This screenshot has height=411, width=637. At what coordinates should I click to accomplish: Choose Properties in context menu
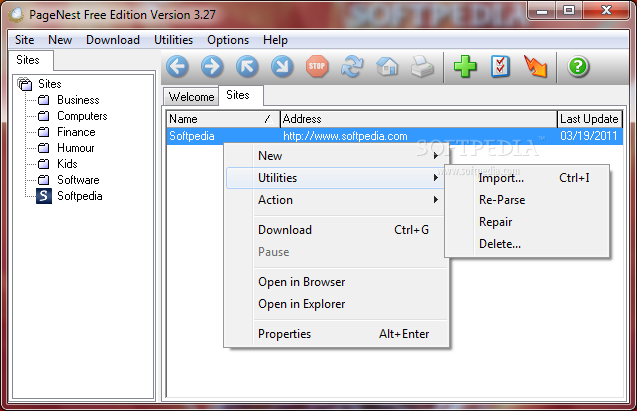[x=336, y=334]
